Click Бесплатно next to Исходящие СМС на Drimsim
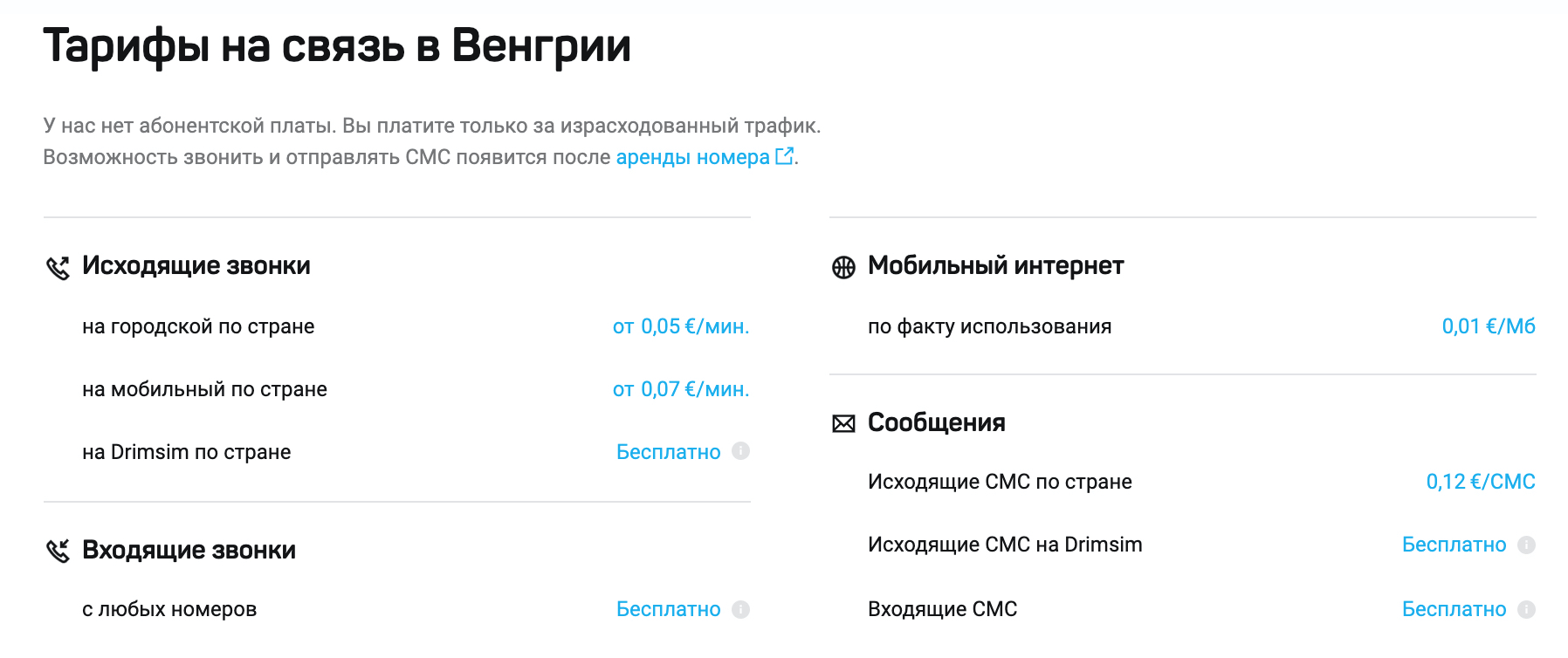The image size is (1568, 658). pos(1455,545)
